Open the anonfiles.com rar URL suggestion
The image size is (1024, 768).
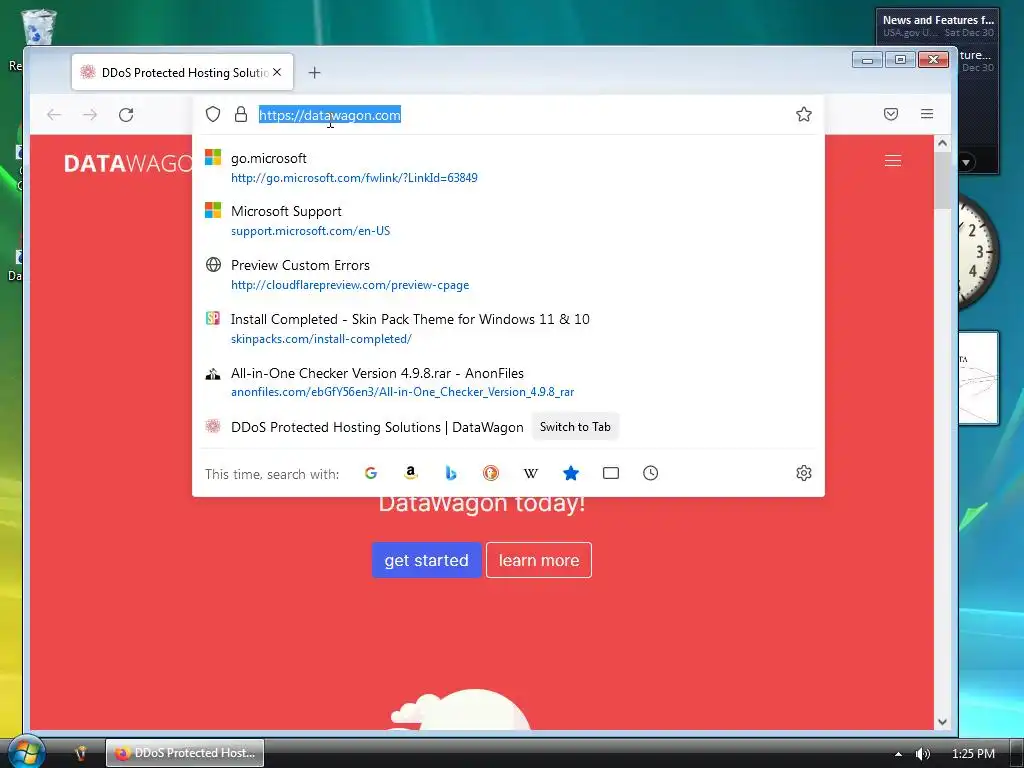[402, 392]
